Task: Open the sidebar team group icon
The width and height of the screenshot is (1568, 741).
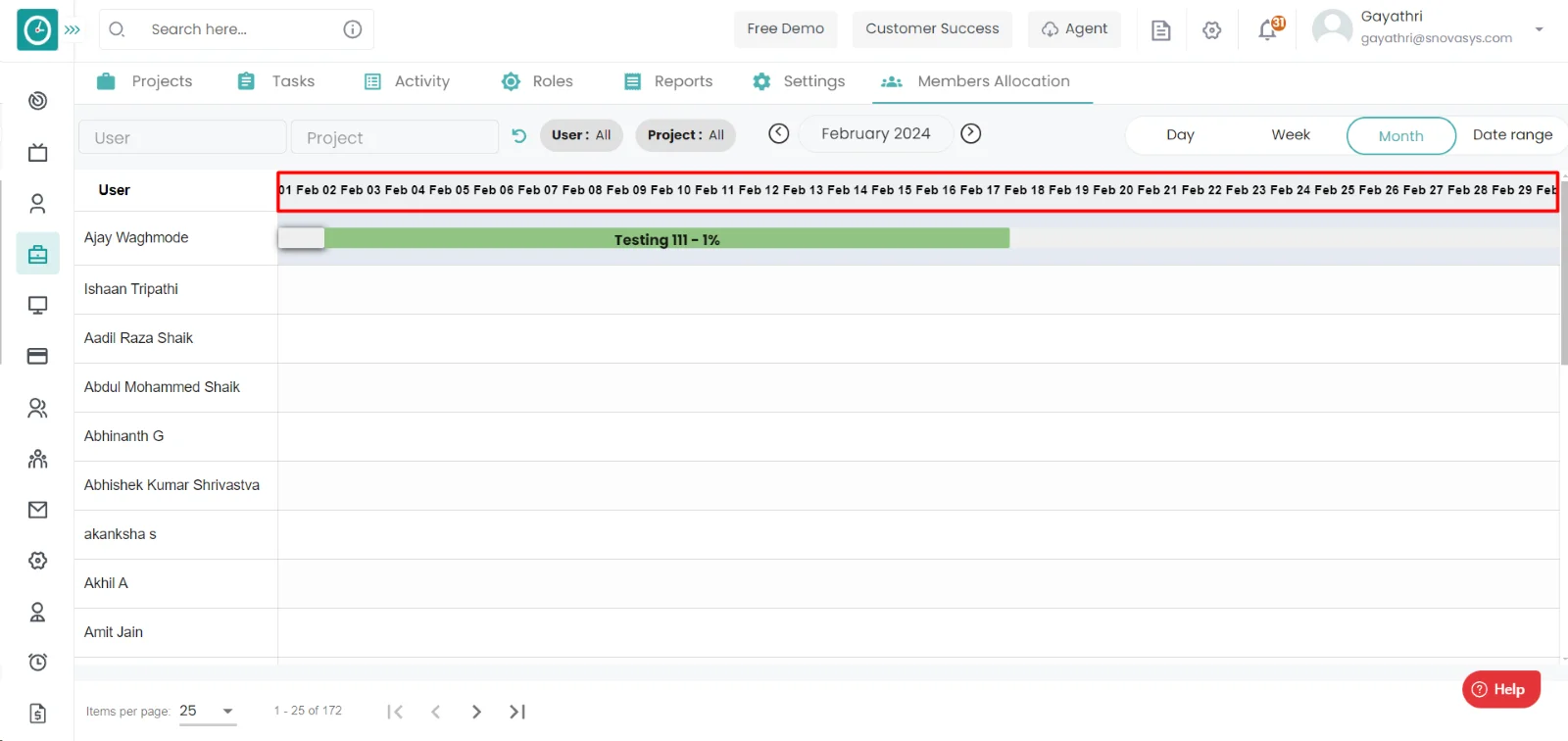Action: [38, 459]
